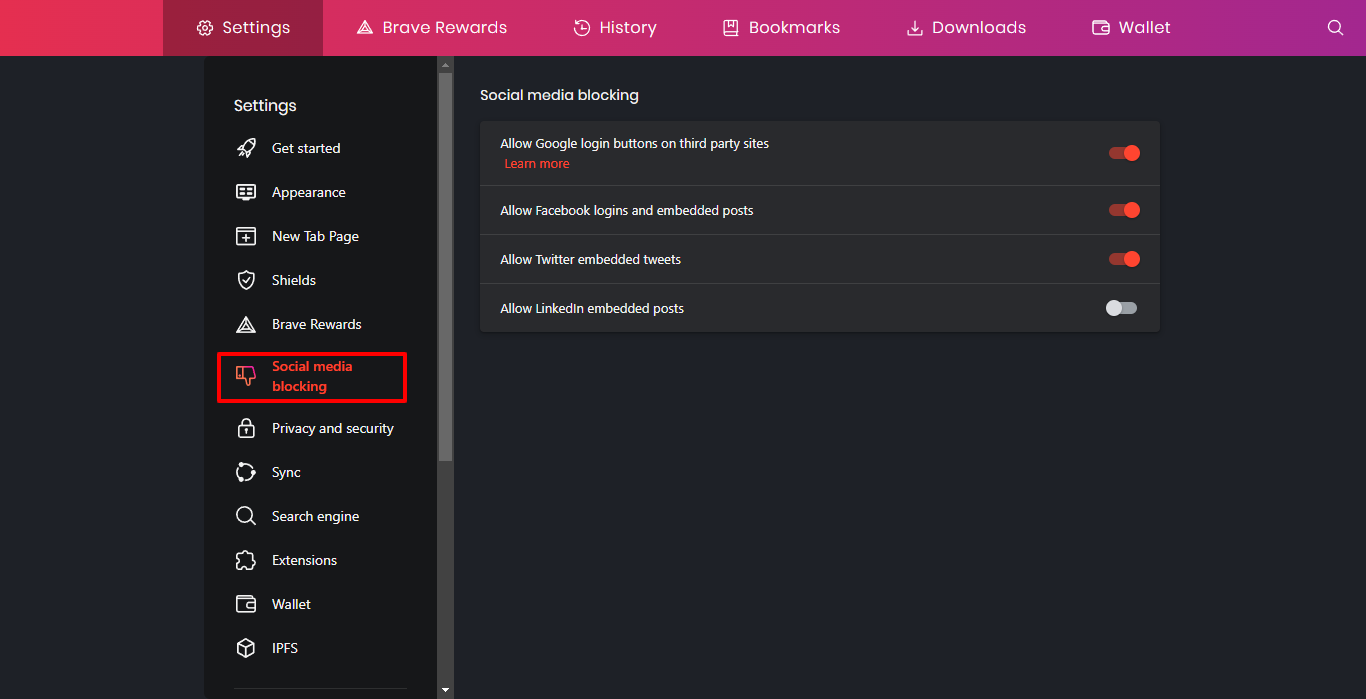Click the Brave Rewards triangle icon
This screenshot has width=1366, height=699.
point(246,323)
